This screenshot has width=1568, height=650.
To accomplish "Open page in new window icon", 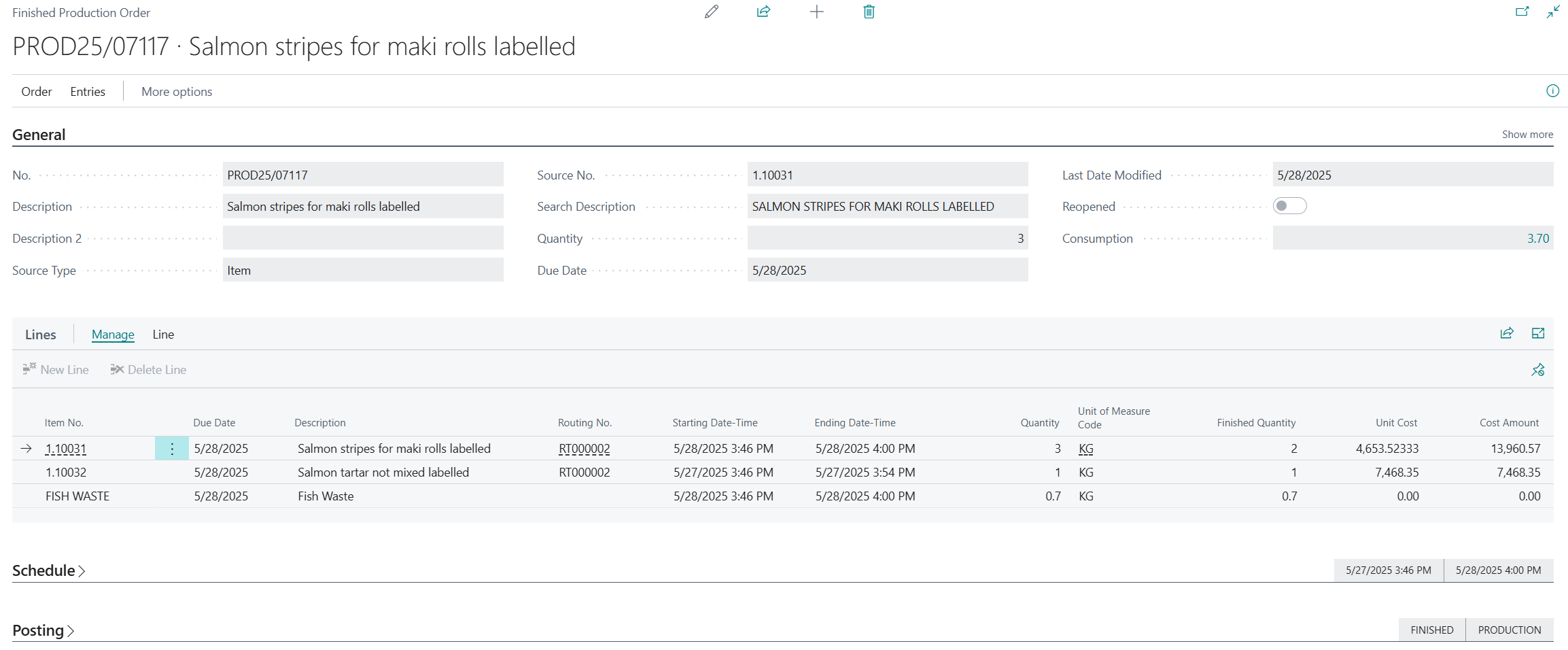I will [1522, 12].
